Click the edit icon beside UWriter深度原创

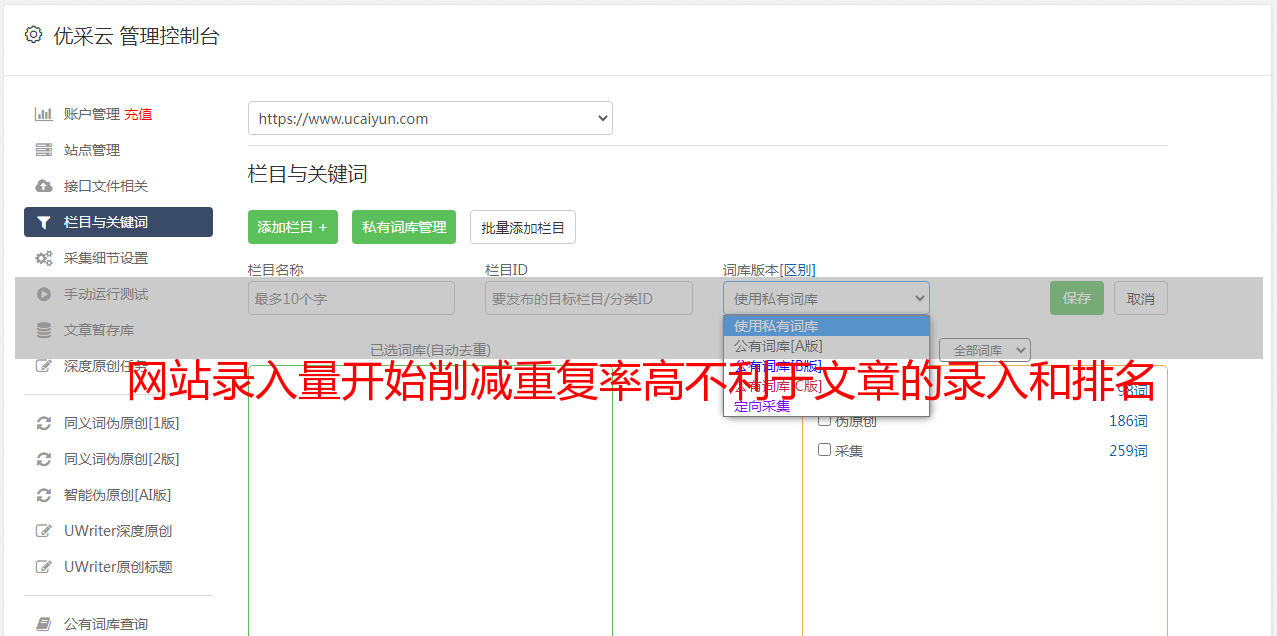[x=43, y=531]
